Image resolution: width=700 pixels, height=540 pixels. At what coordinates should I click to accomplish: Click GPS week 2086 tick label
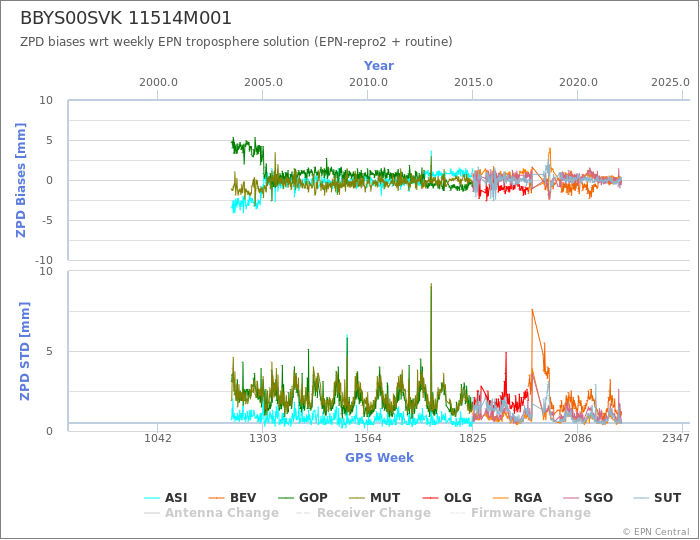(x=578, y=438)
